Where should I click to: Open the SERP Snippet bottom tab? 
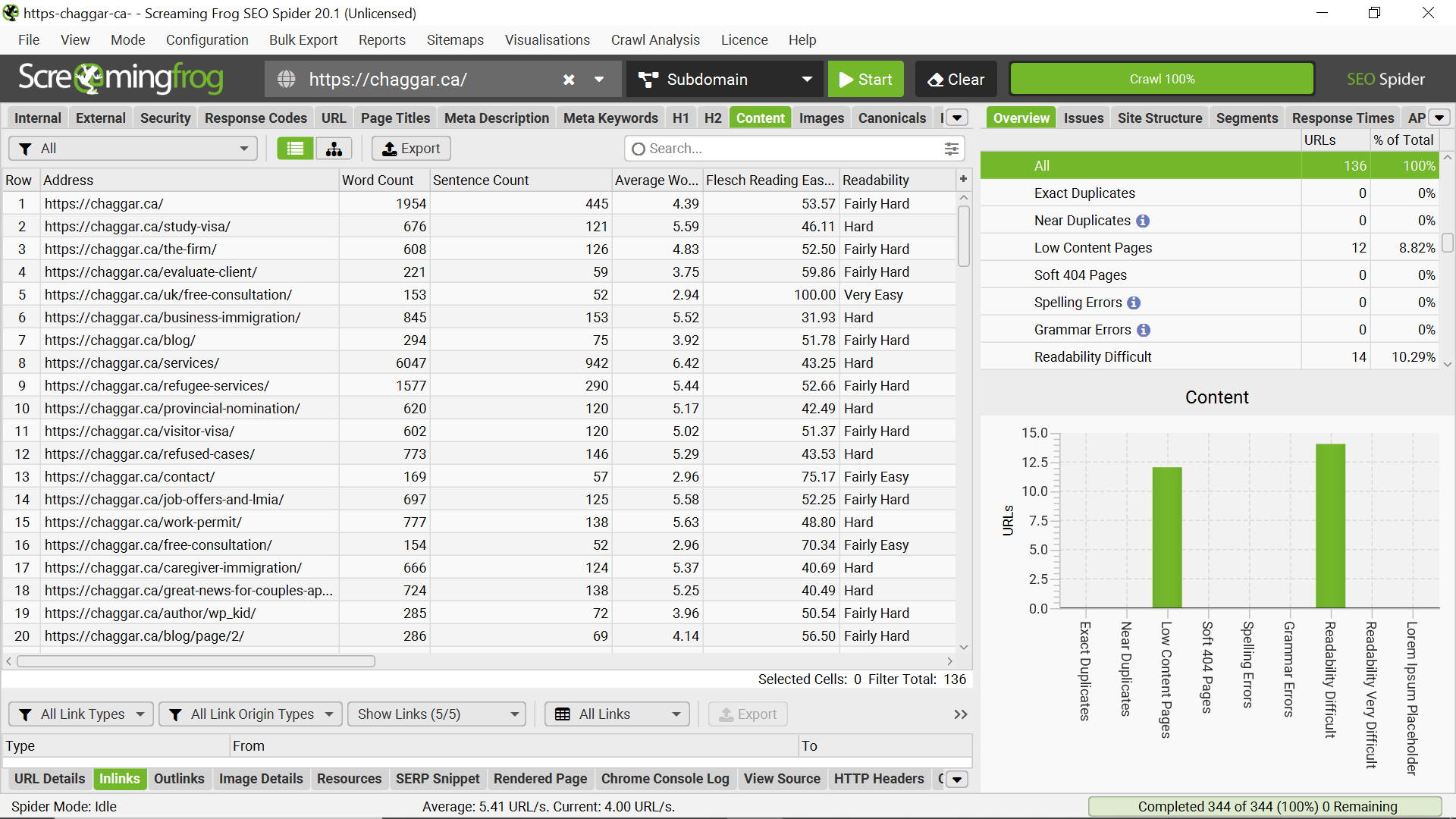pyautogui.click(x=438, y=779)
